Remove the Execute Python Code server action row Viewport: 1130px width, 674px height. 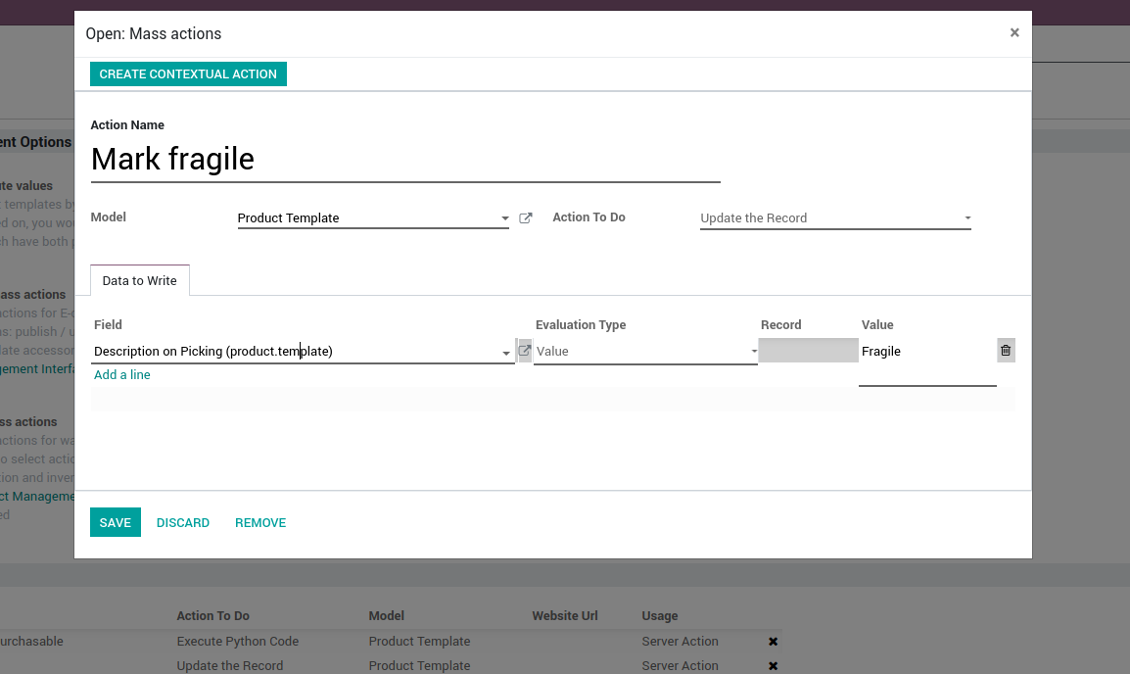(773, 642)
